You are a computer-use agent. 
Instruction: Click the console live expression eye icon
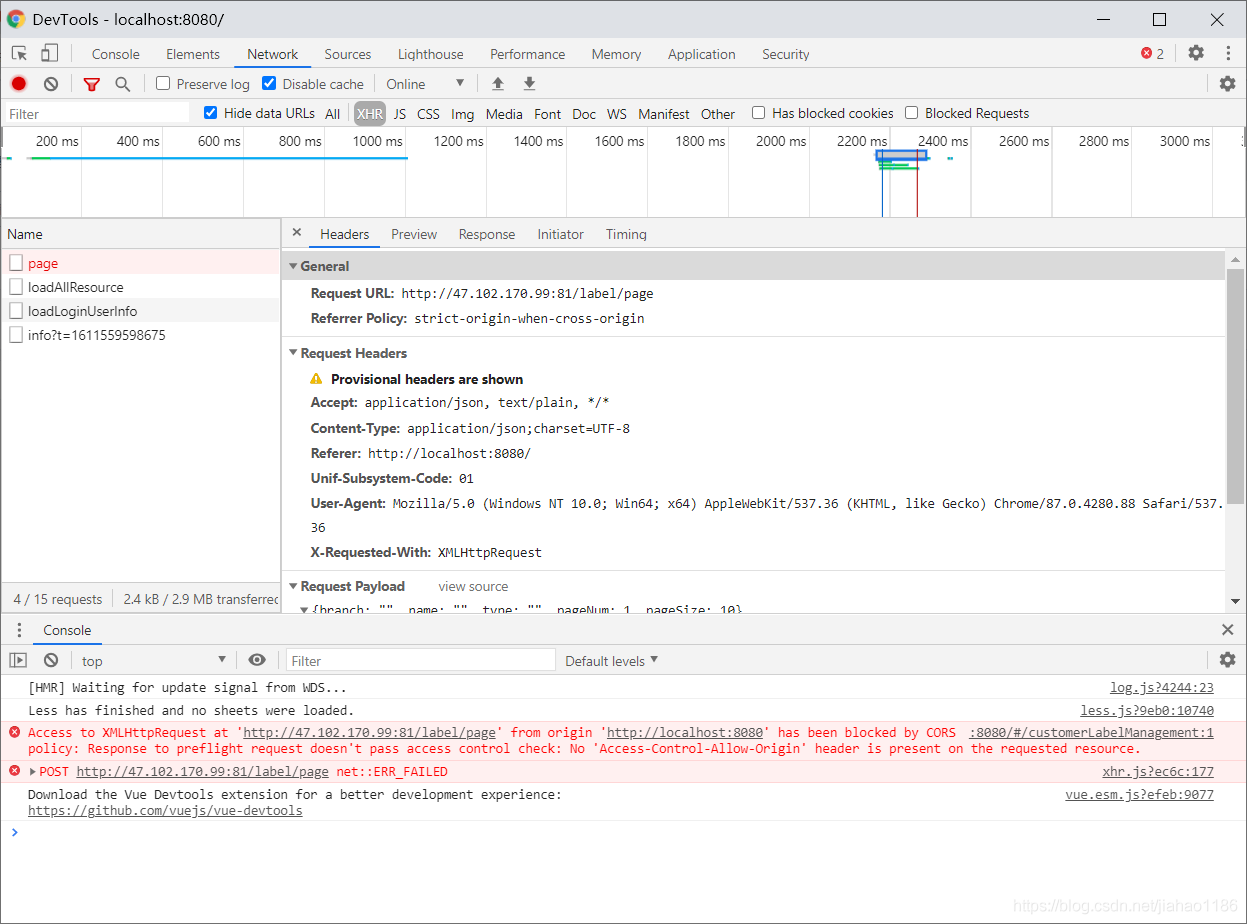pyautogui.click(x=257, y=660)
